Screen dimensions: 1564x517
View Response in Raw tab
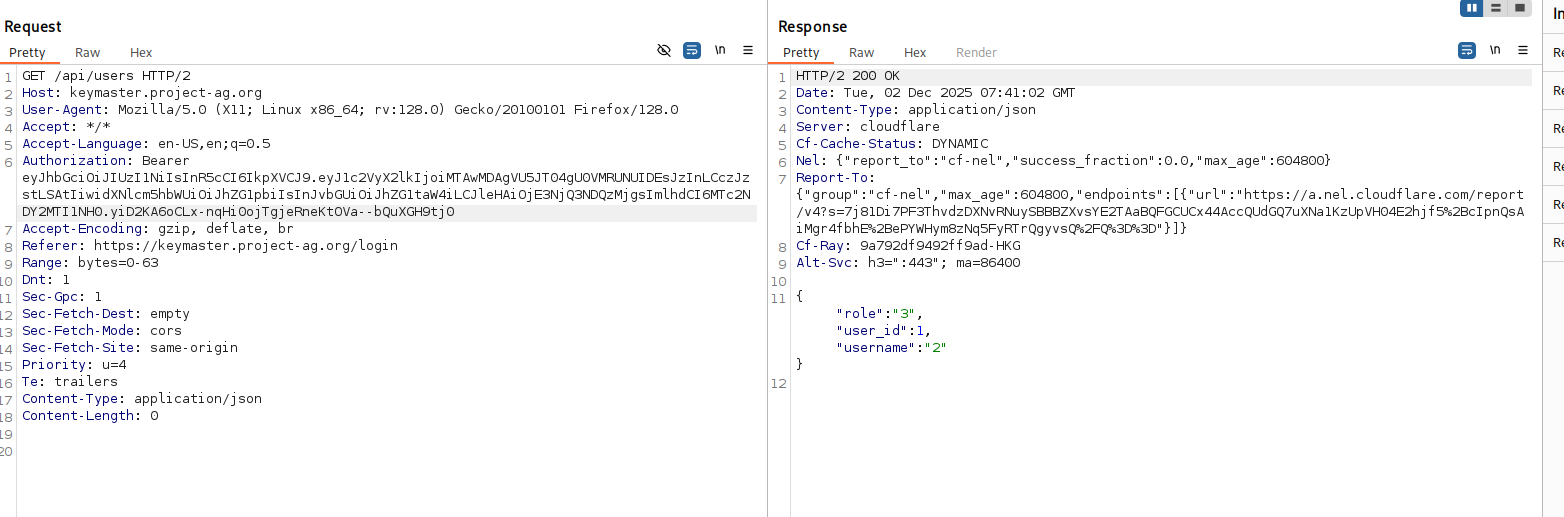pos(861,52)
